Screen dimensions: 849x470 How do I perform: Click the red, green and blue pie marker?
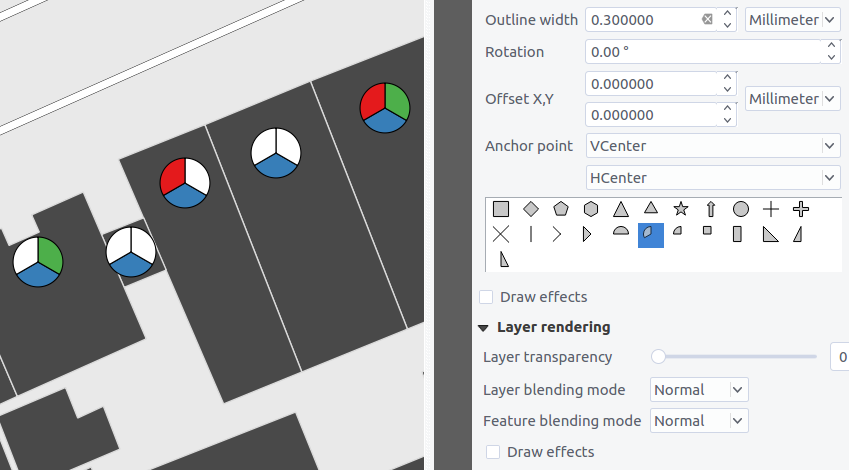[x=385, y=108]
